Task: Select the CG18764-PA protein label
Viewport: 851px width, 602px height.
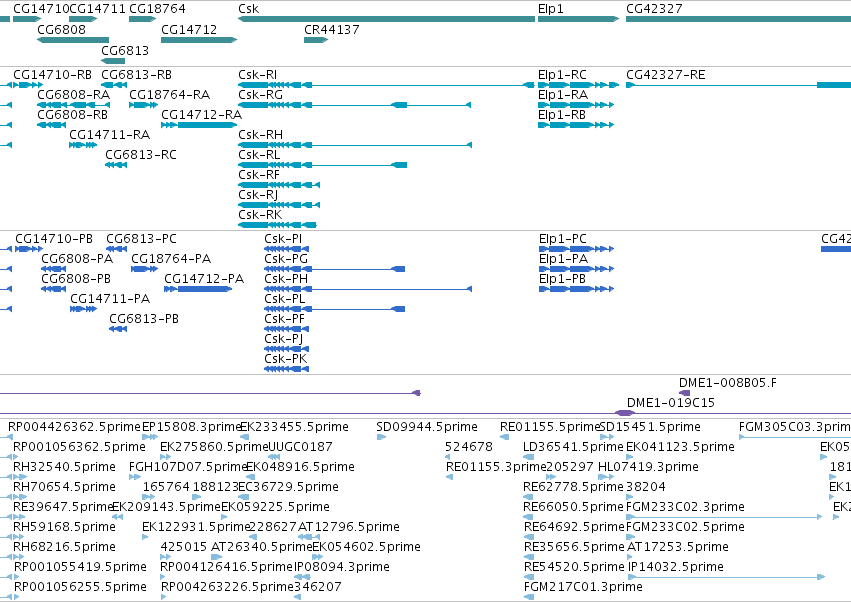Action: [171, 259]
